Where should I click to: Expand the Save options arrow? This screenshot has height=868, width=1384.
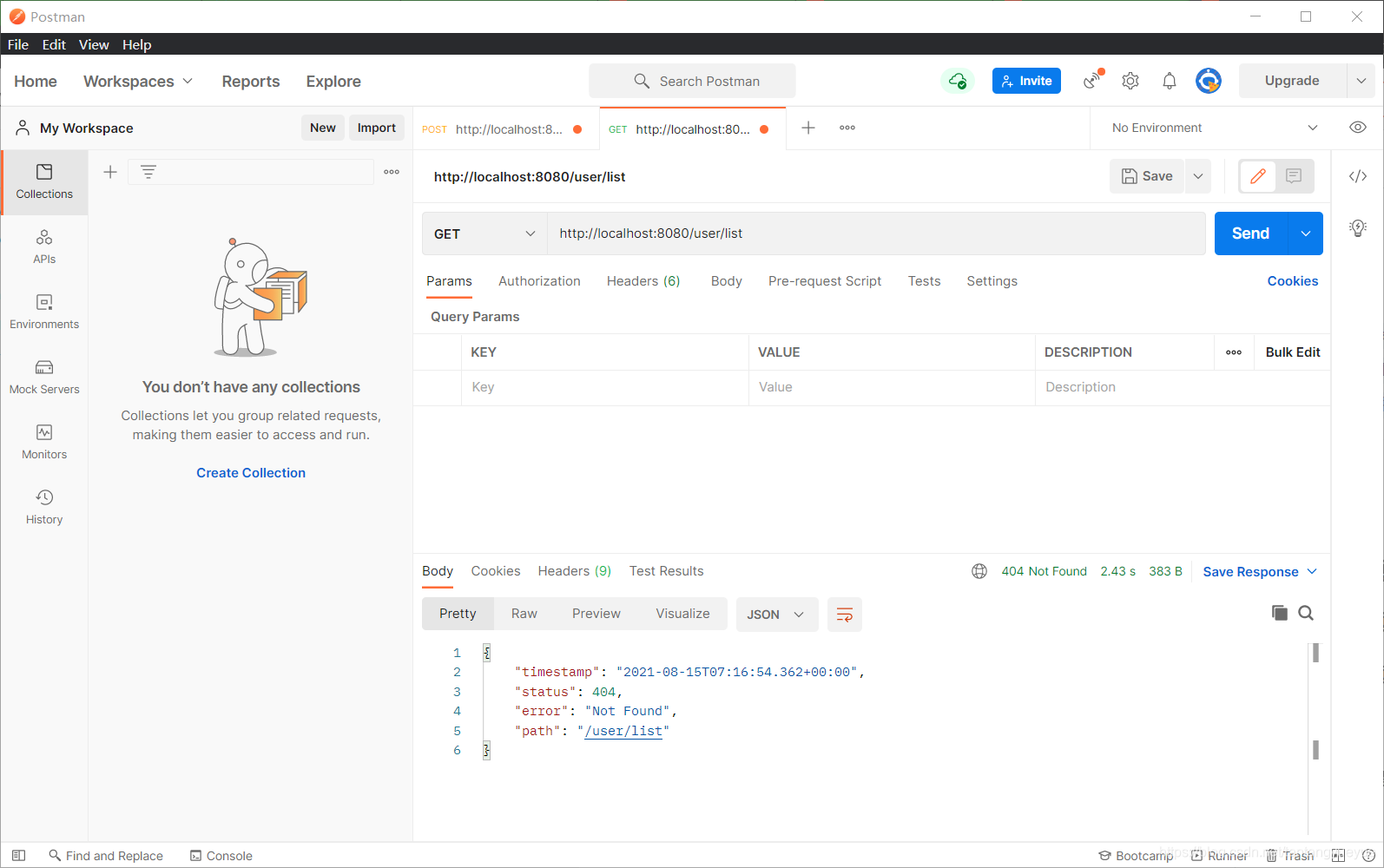1198,176
